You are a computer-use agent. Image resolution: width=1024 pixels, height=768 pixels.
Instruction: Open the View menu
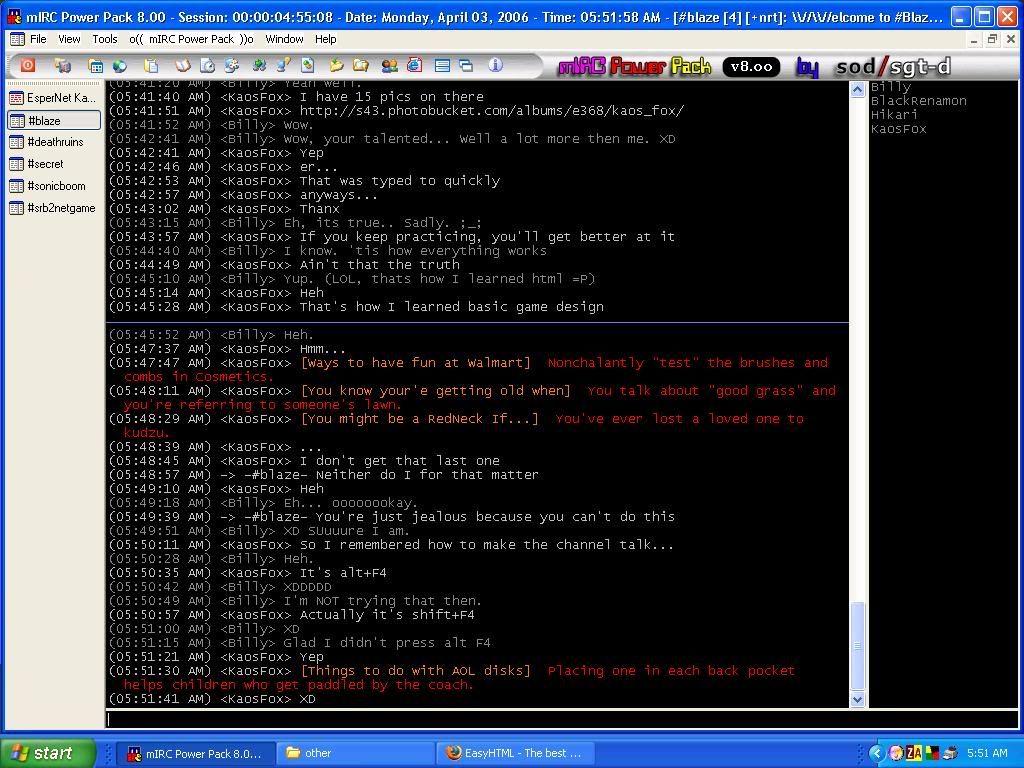(69, 39)
